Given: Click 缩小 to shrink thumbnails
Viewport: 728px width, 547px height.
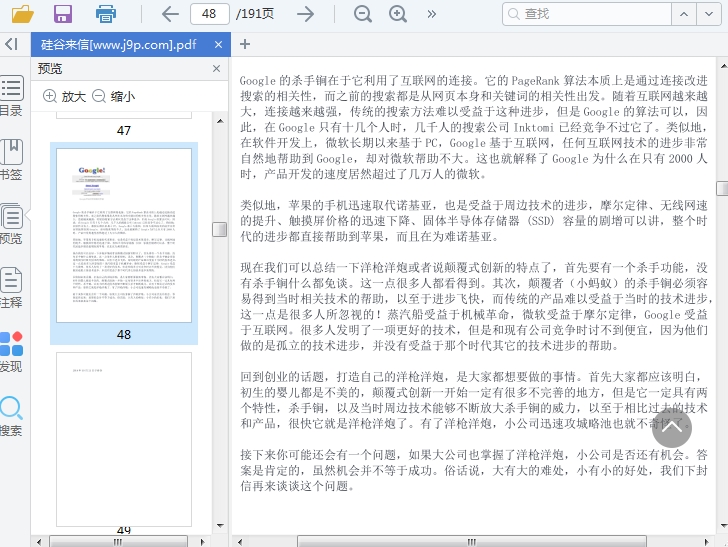Looking at the screenshot, I should [x=114, y=96].
